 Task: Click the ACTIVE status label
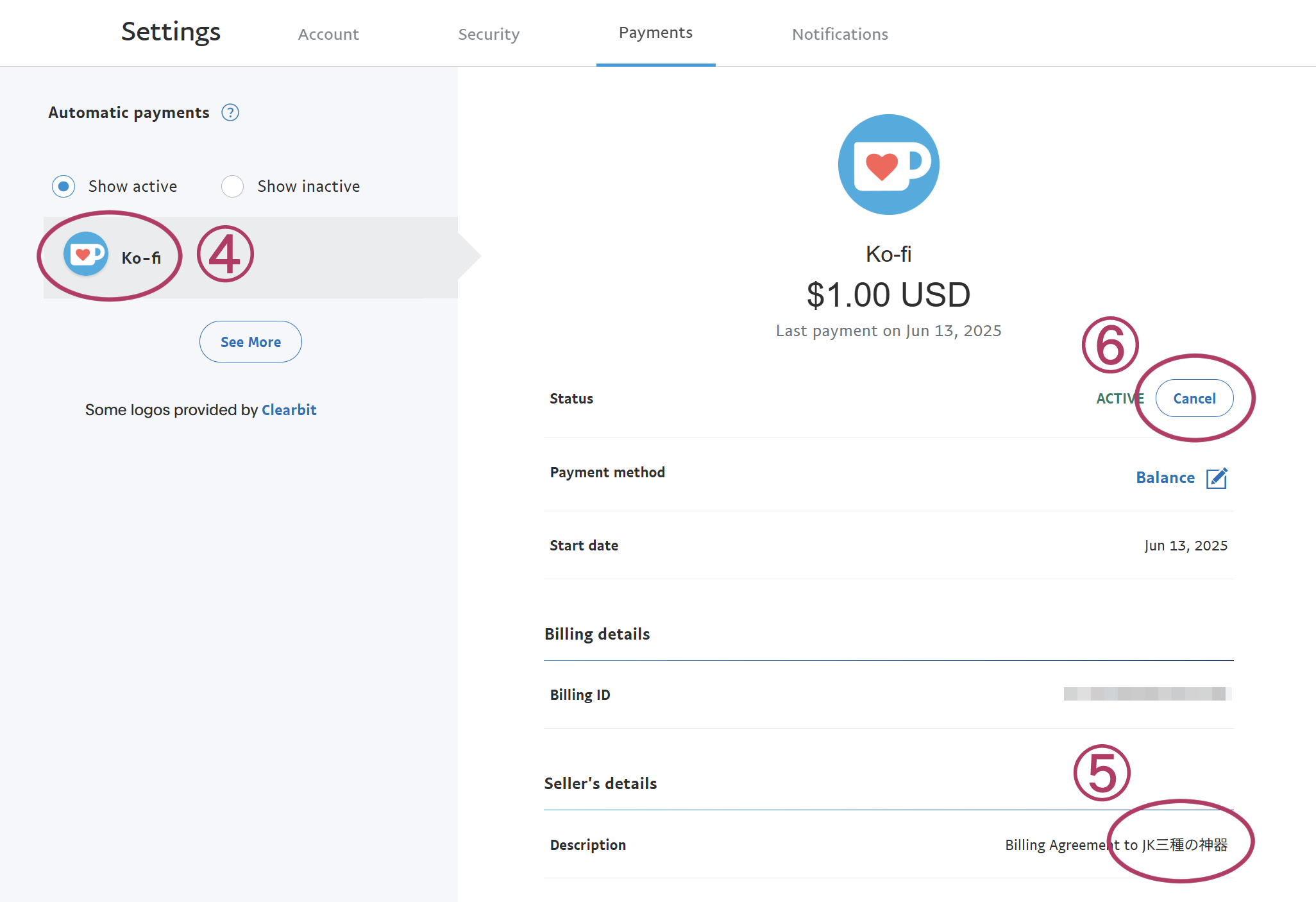[1118, 398]
